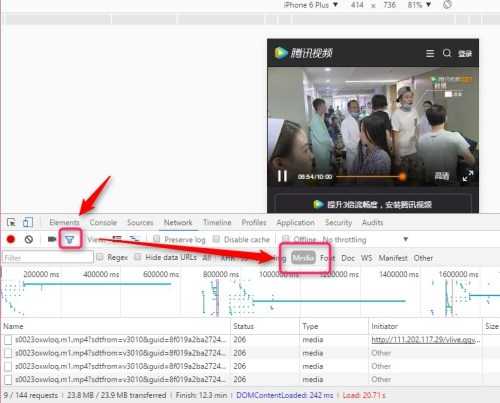Click the red record network log button

pos(11,239)
